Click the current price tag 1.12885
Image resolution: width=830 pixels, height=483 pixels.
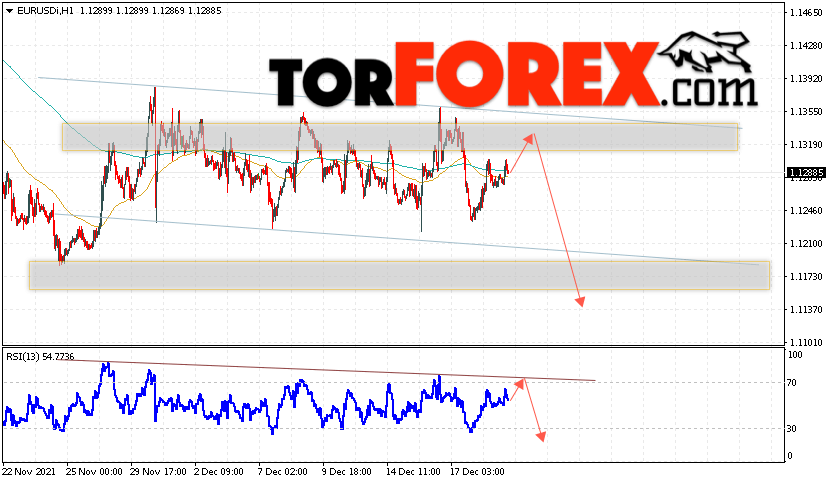click(x=806, y=173)
